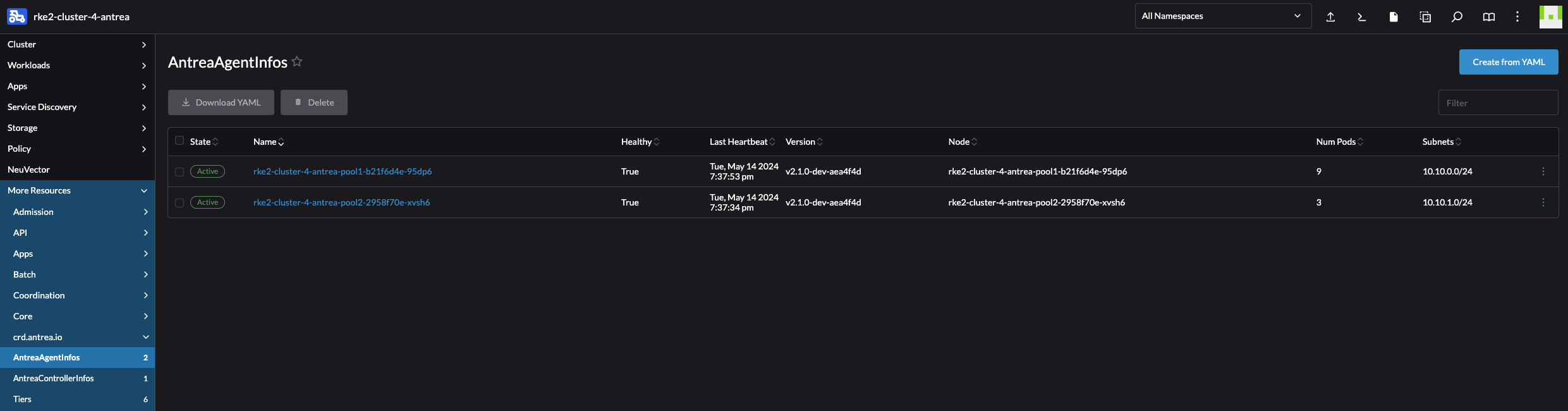This screenshot has height=411, width=1568.
Task: Open the documentation book icon
Action: (x=1489, y=17)
